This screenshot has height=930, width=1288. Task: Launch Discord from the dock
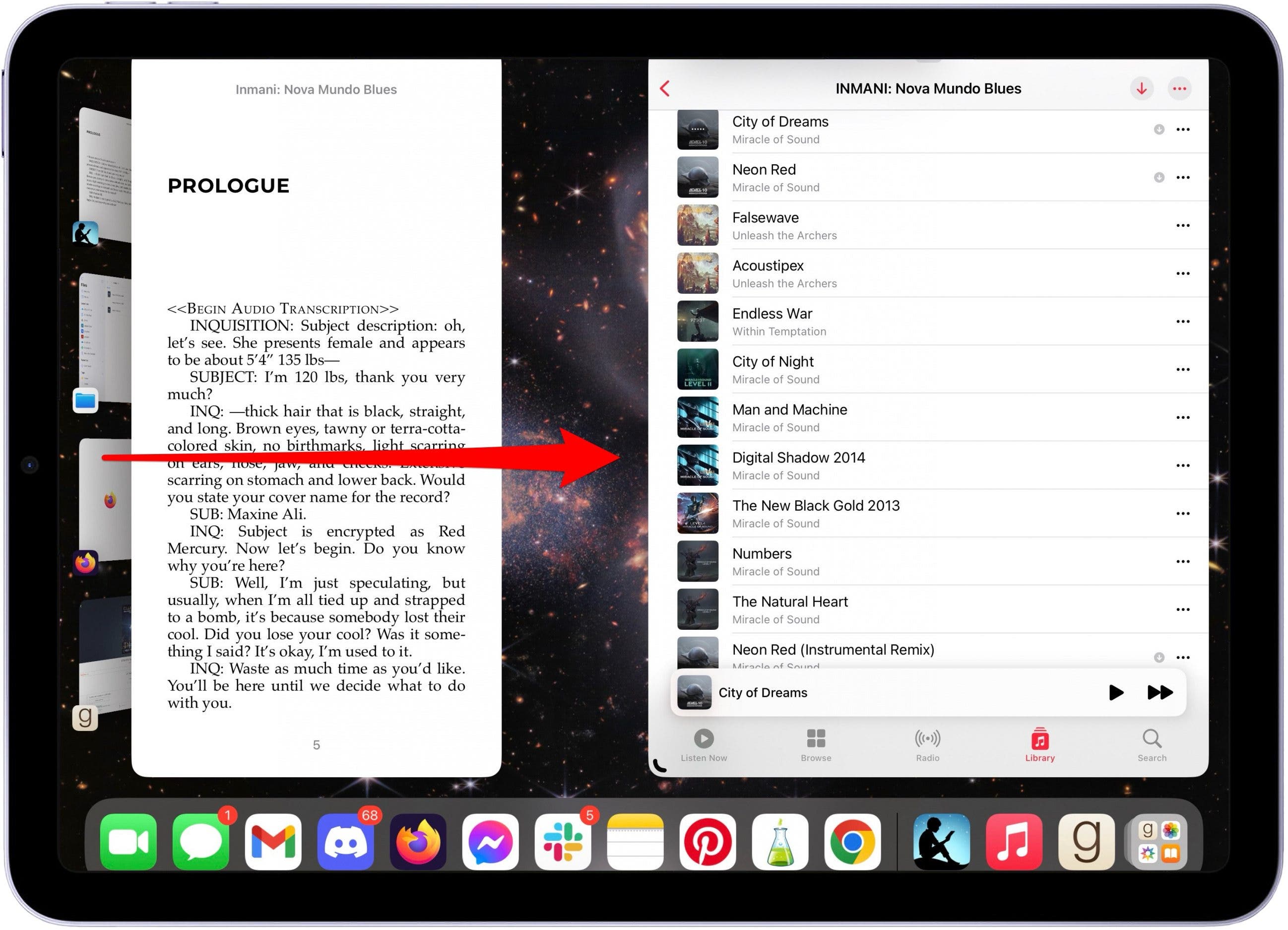(x=345, y=841)
